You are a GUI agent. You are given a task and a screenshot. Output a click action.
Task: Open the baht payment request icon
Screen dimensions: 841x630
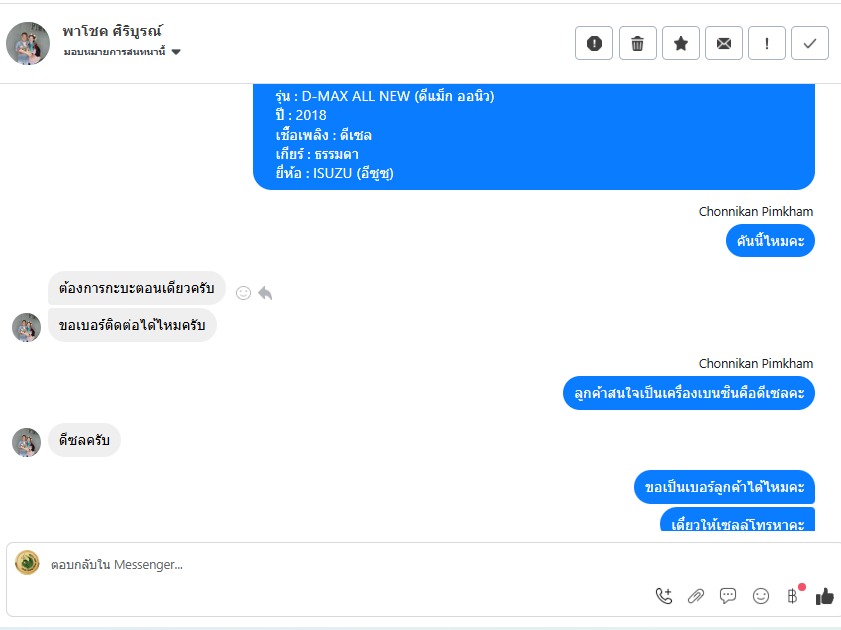(x=794, y=595)
